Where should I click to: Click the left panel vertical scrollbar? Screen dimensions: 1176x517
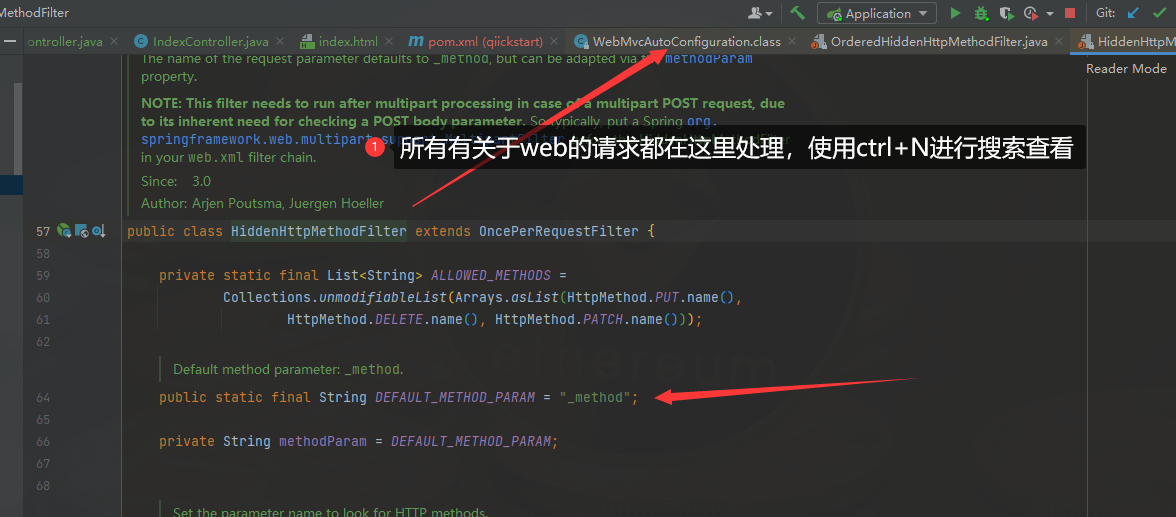[x=18, y=128]
